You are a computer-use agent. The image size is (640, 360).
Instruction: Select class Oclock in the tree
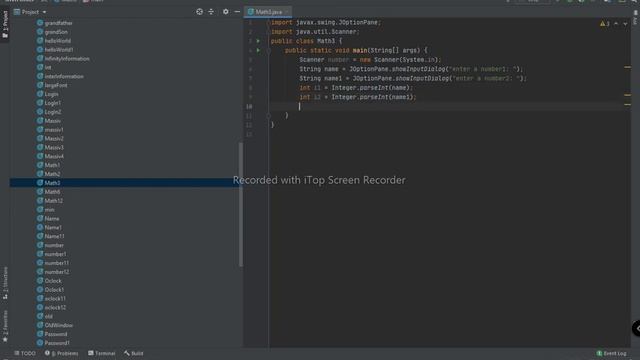[49, 281]
